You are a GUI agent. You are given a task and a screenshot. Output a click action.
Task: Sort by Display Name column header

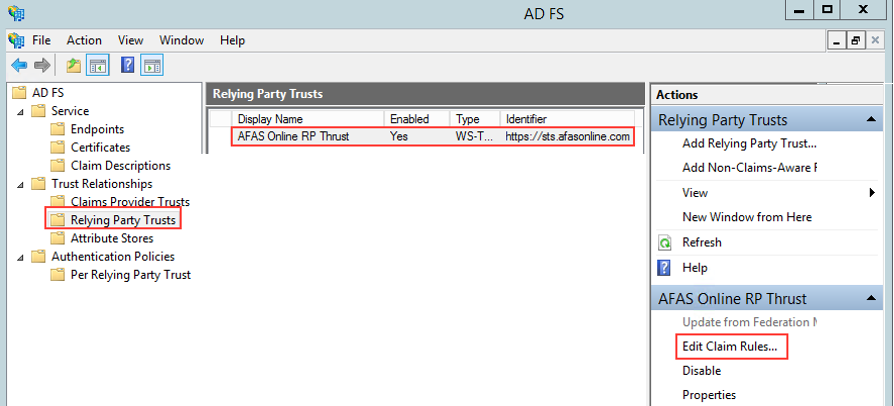point(308,119)
